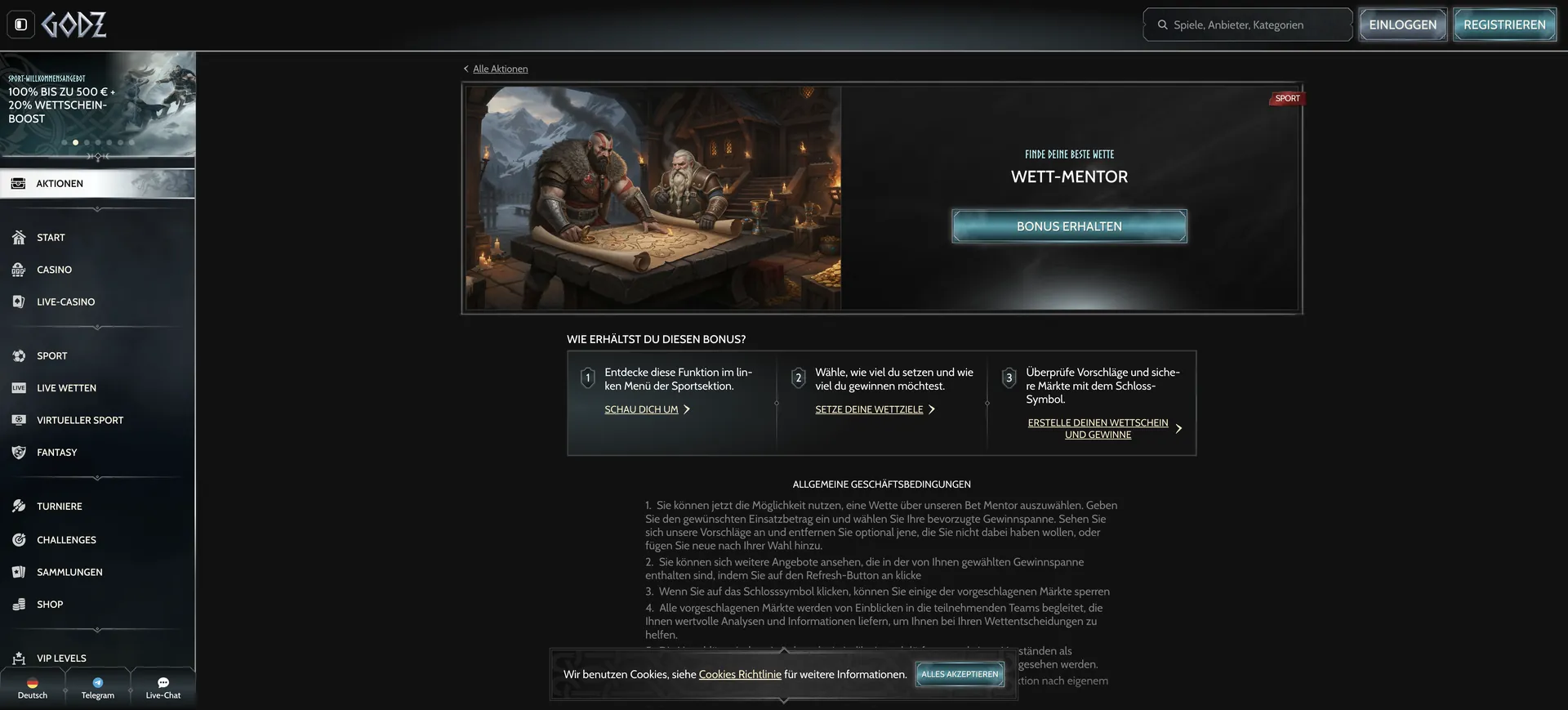Screen dimensions: 1568x710
Task: Follow the Schau dich um link
Action: coord(641,409)
